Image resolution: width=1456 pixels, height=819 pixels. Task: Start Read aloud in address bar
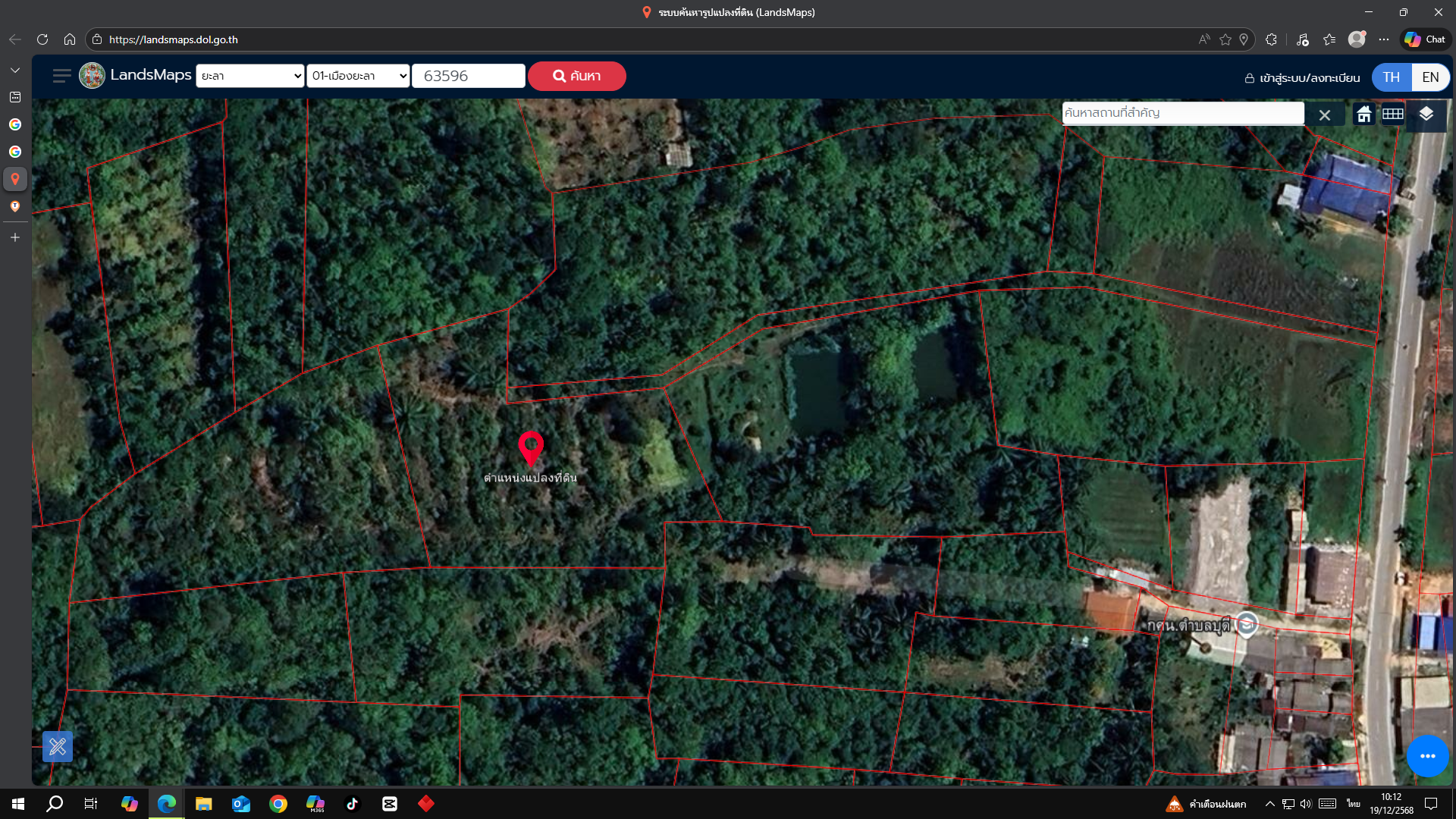click(x=1204, y=39)
